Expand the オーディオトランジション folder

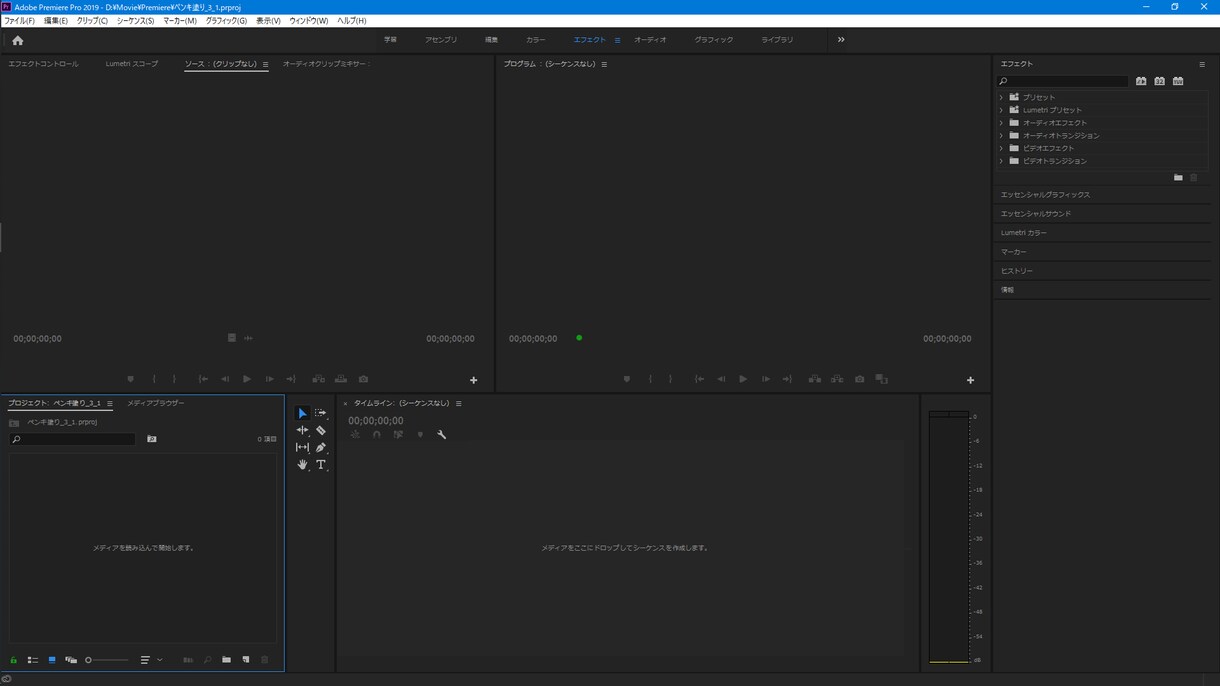click(1001, 136)
